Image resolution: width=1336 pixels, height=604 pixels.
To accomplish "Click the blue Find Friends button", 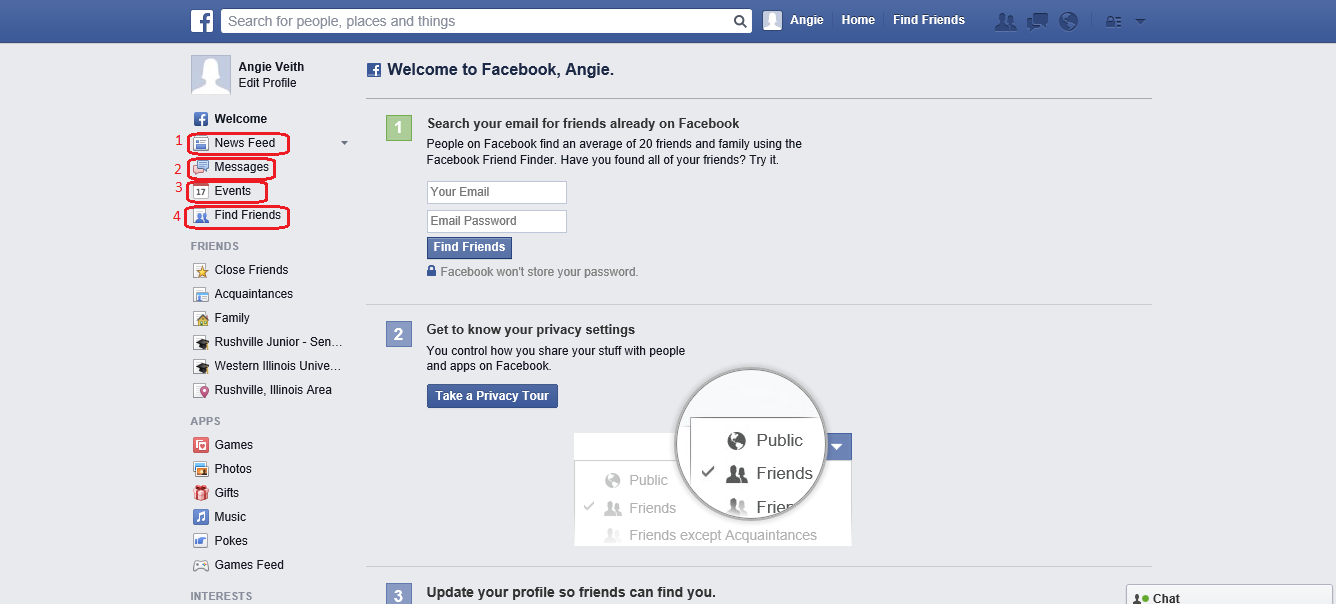I will pyautogui.click(x=469, y=247).
